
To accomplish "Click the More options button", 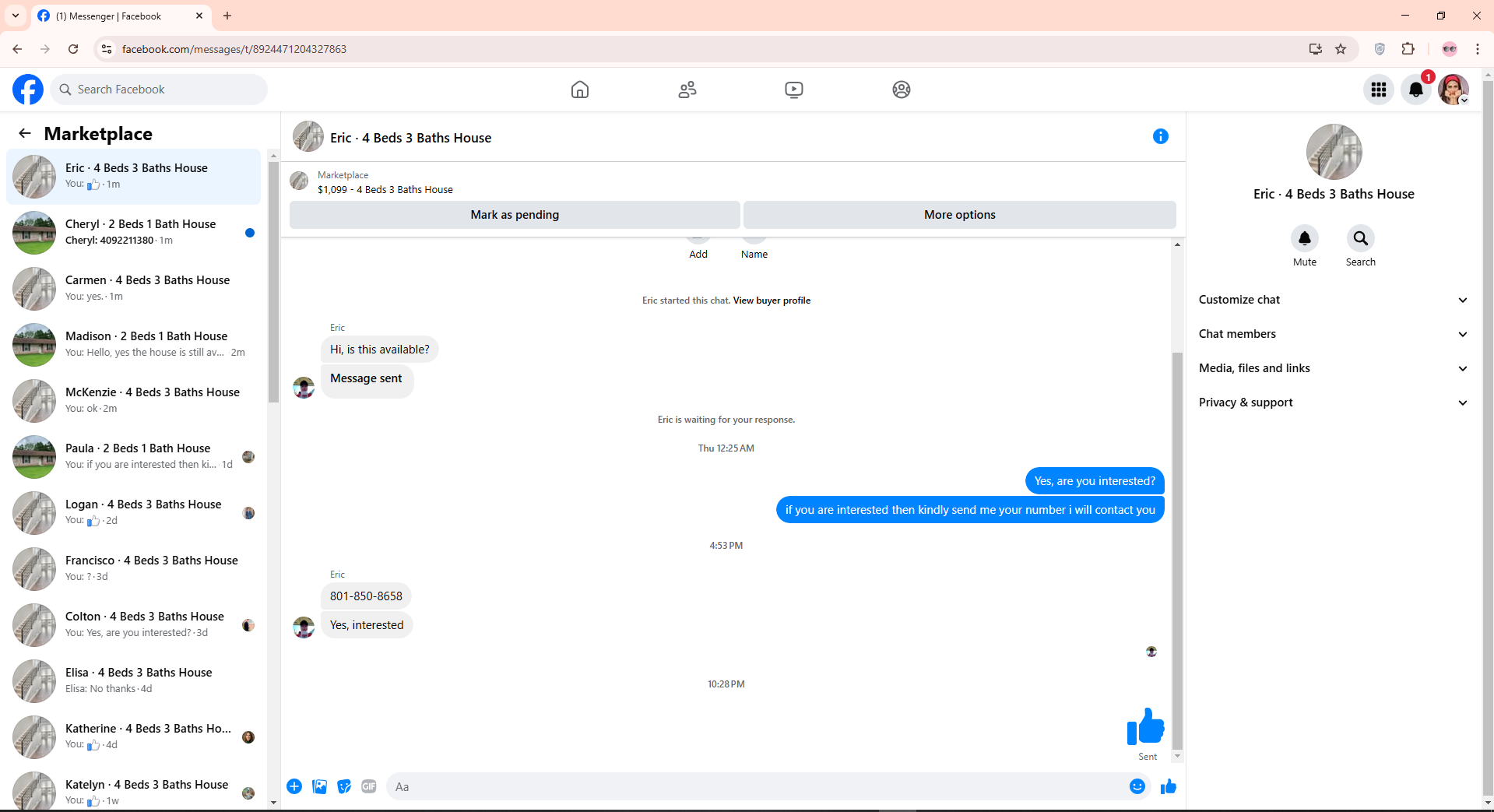I will pyautogui.click(x=960, y=215).
